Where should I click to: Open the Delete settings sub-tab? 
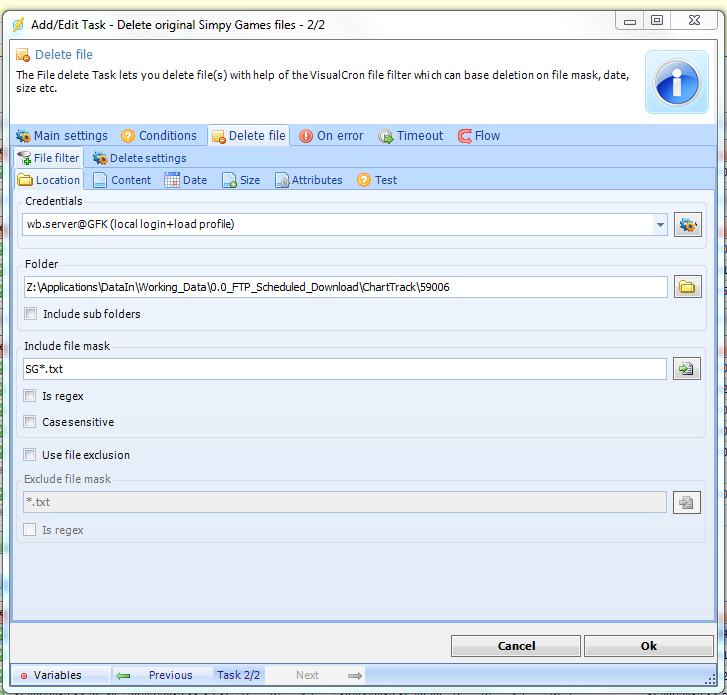pyautogui.click(x=139, y=158)
